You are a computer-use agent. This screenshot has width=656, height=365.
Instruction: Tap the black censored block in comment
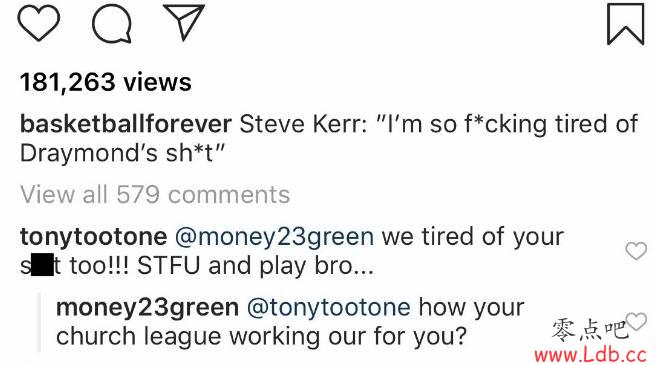point(42,265)
